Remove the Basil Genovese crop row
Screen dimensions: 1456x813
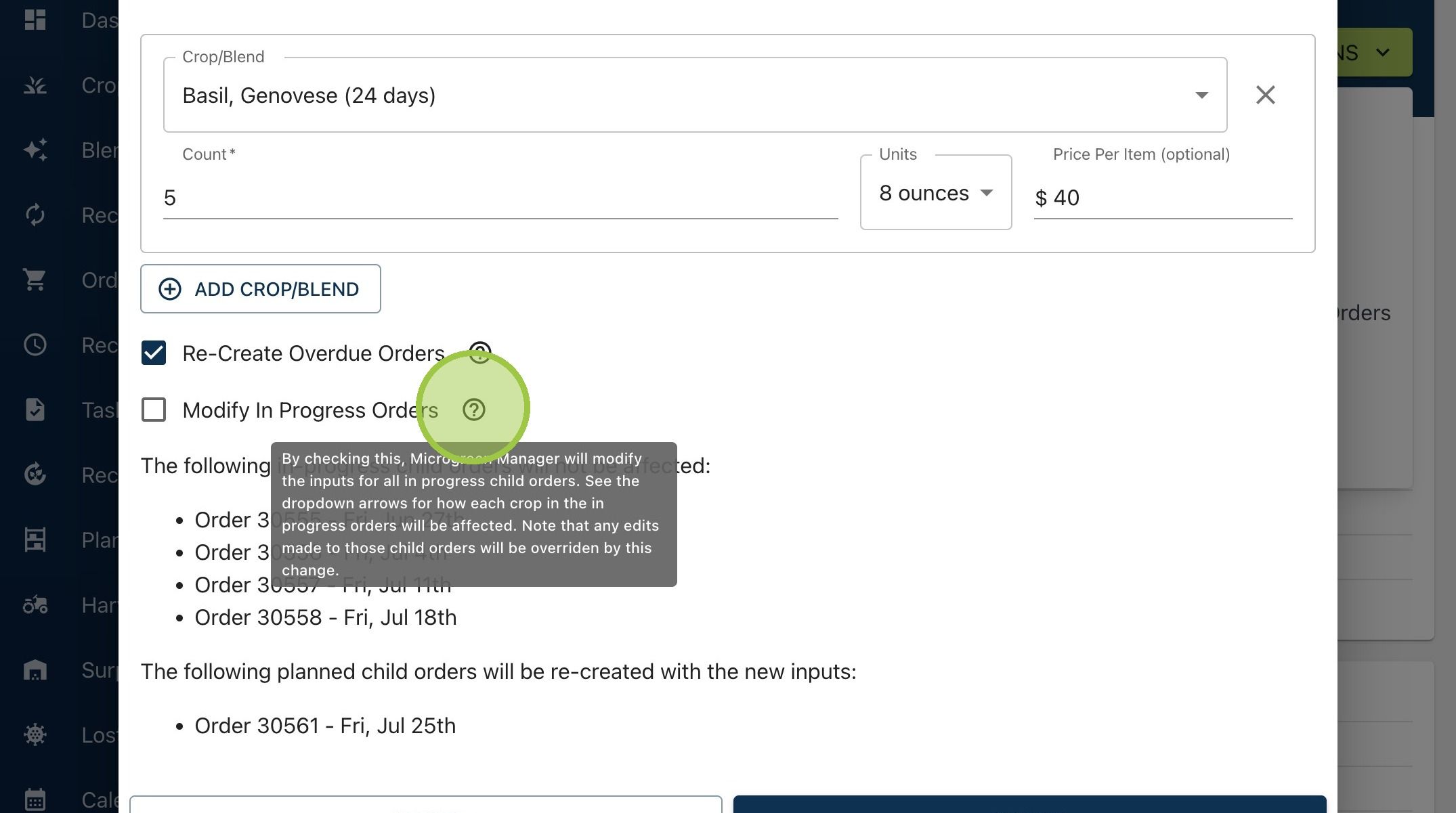[x=1266, y=95]
